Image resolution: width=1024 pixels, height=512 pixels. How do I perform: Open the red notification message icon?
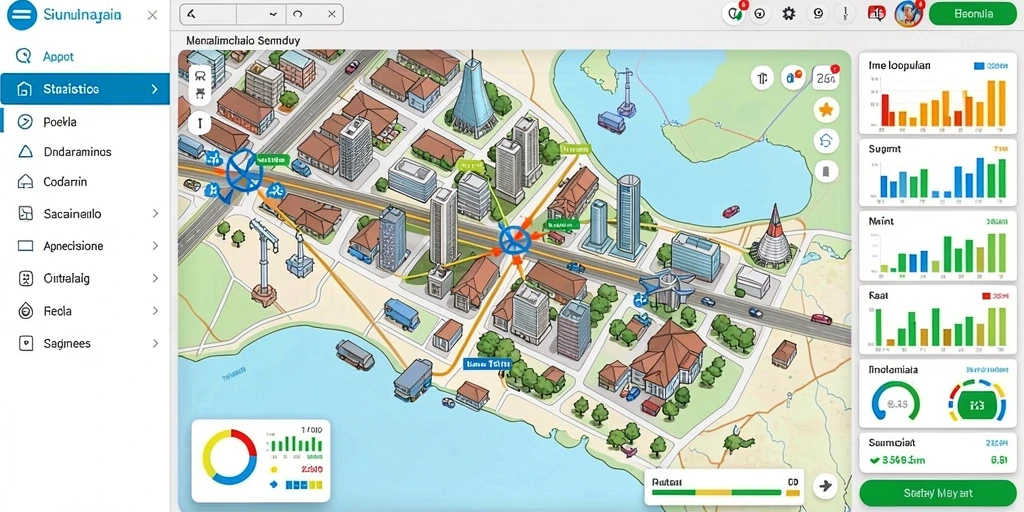(x=876, y=13)
